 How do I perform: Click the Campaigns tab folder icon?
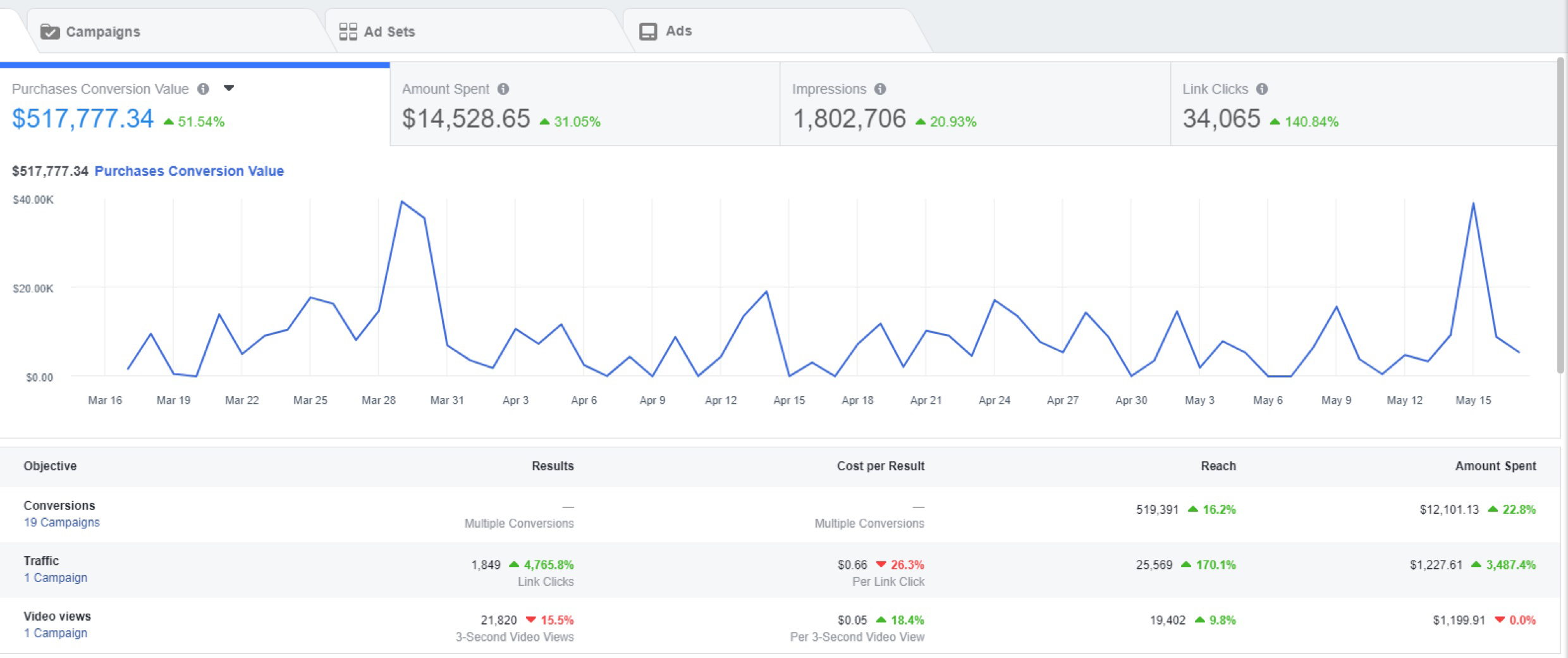pos(50,32)
